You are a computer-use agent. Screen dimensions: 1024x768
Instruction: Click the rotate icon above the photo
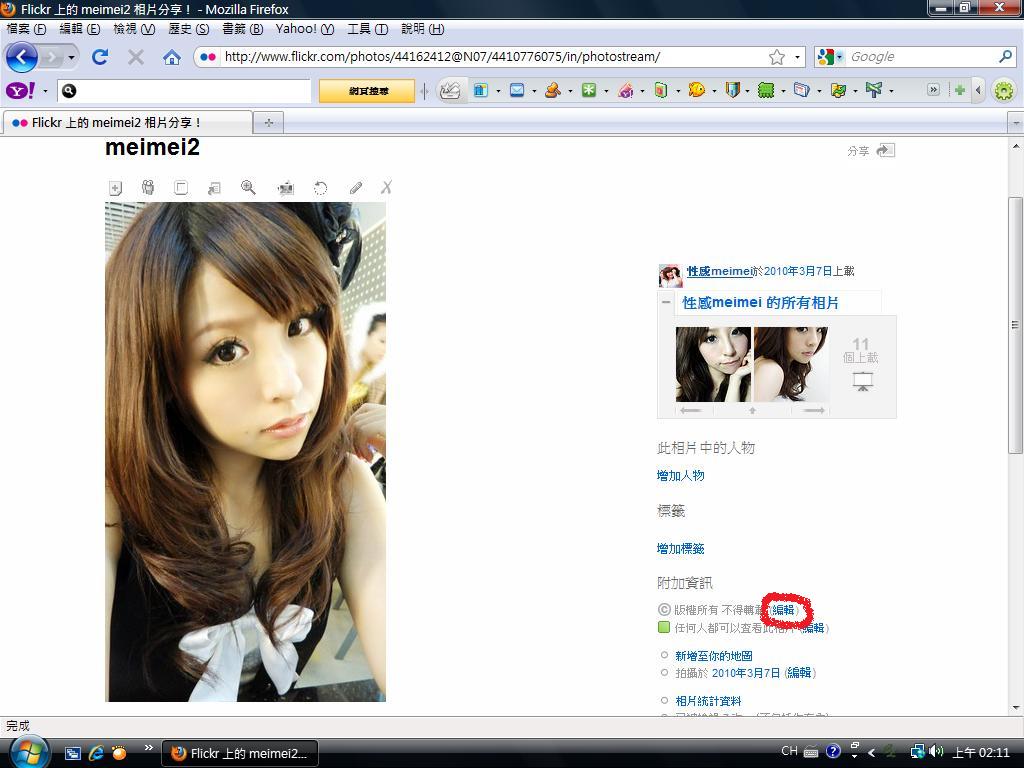click(320, 188)
